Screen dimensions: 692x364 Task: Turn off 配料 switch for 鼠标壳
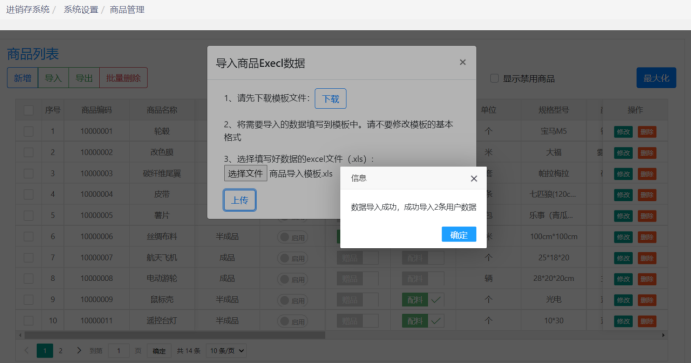pyautogui.click(x=423, y=300)
